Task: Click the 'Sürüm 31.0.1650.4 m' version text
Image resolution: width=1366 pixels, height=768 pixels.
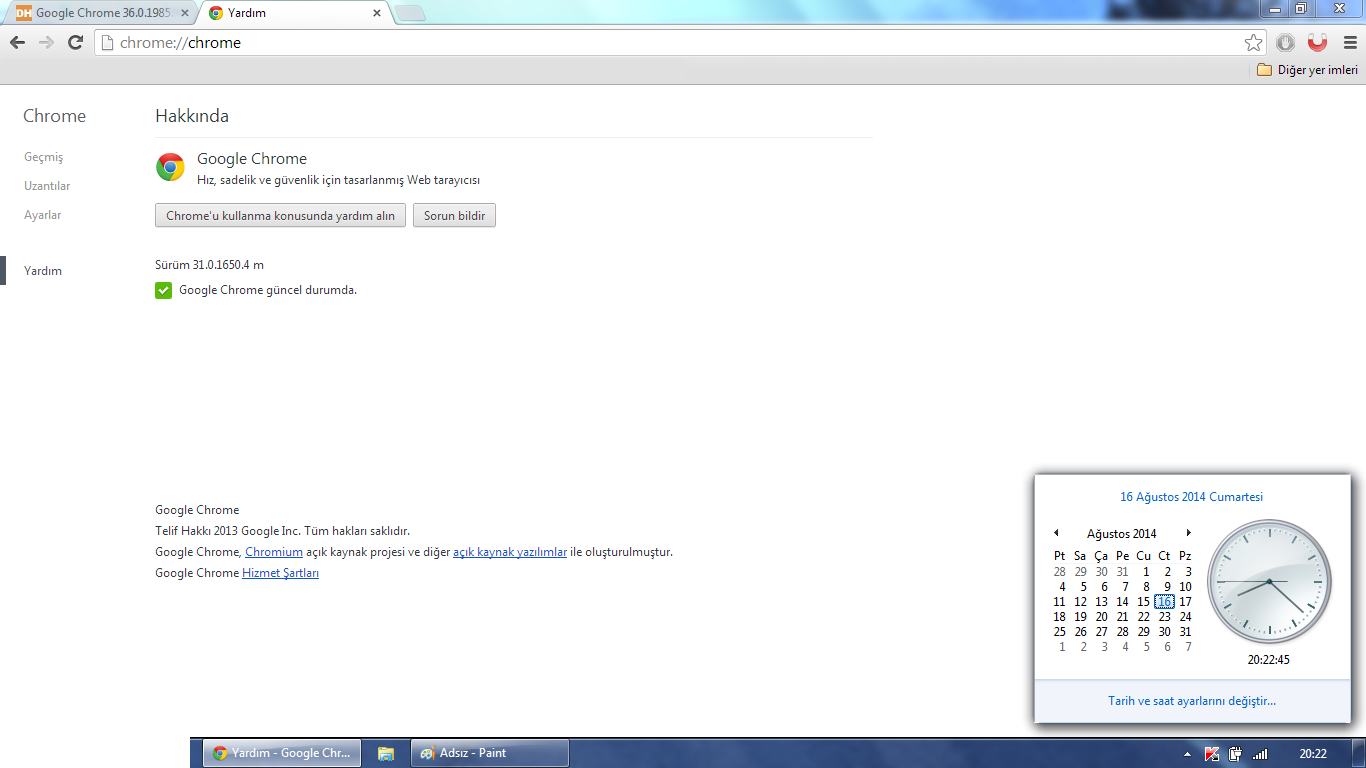Action: click(x=210, y=265)
